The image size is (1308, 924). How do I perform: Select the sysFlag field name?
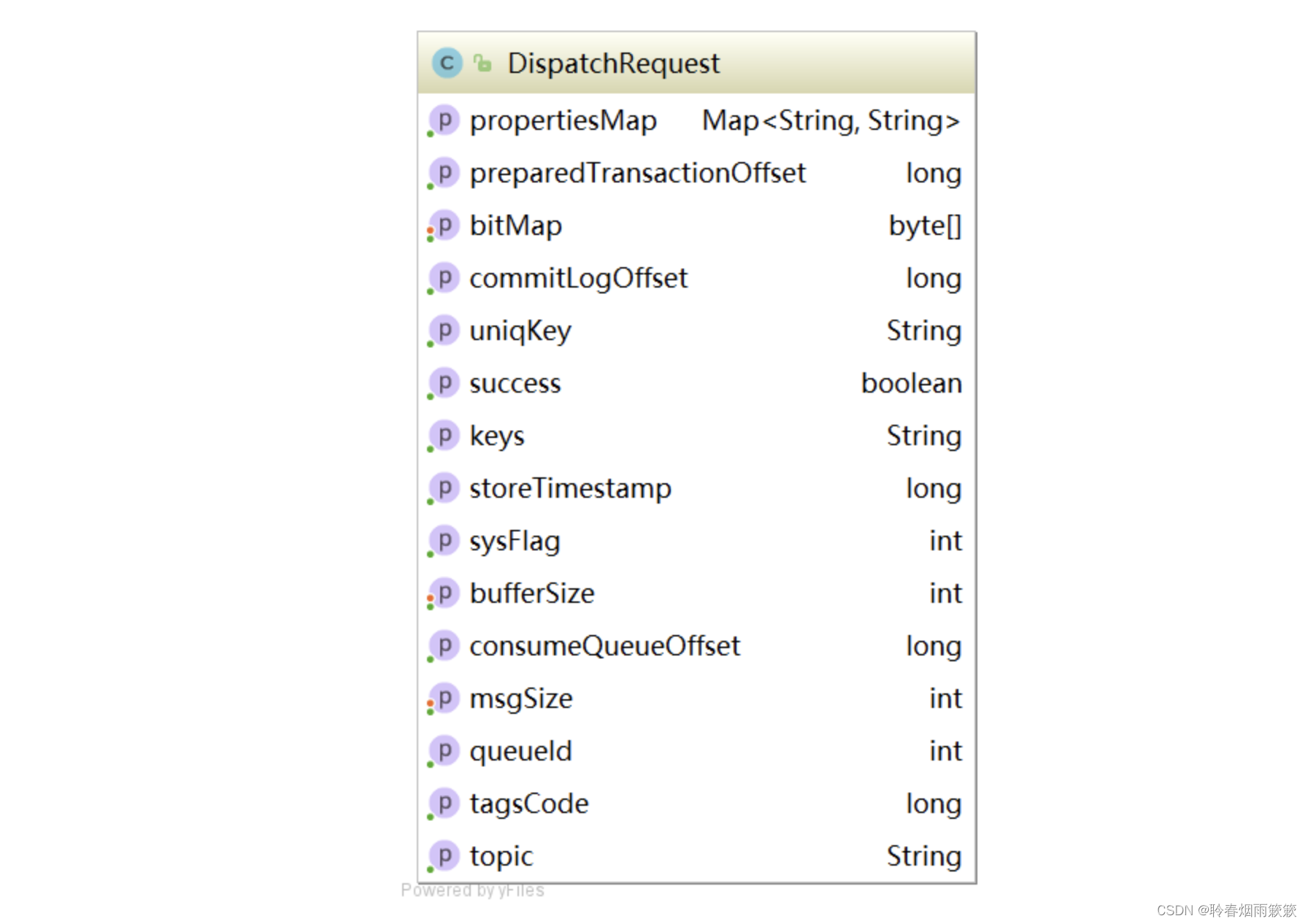tap(515, 542)
